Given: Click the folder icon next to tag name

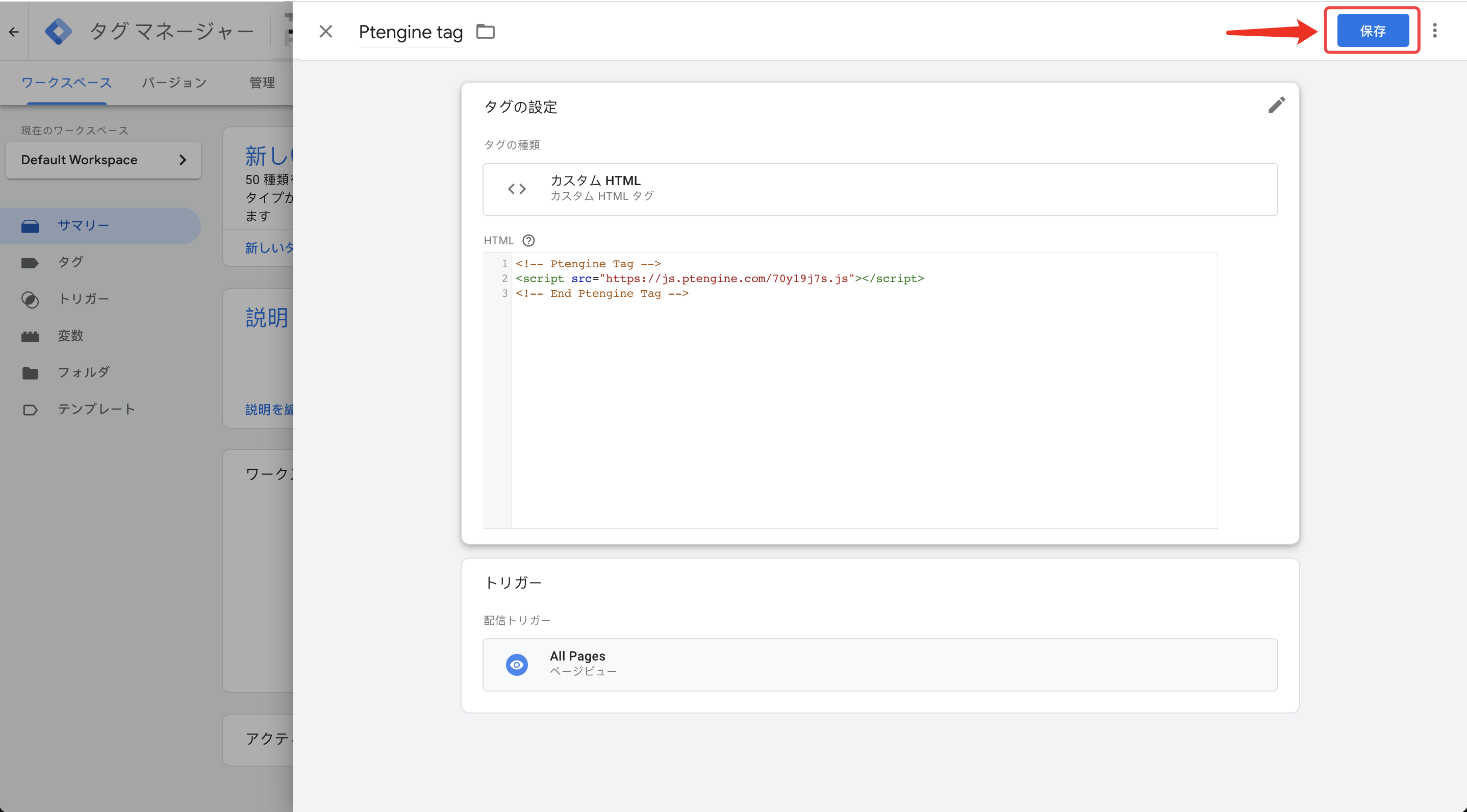Looking at the screenshot, I should [x=485, y=31].
